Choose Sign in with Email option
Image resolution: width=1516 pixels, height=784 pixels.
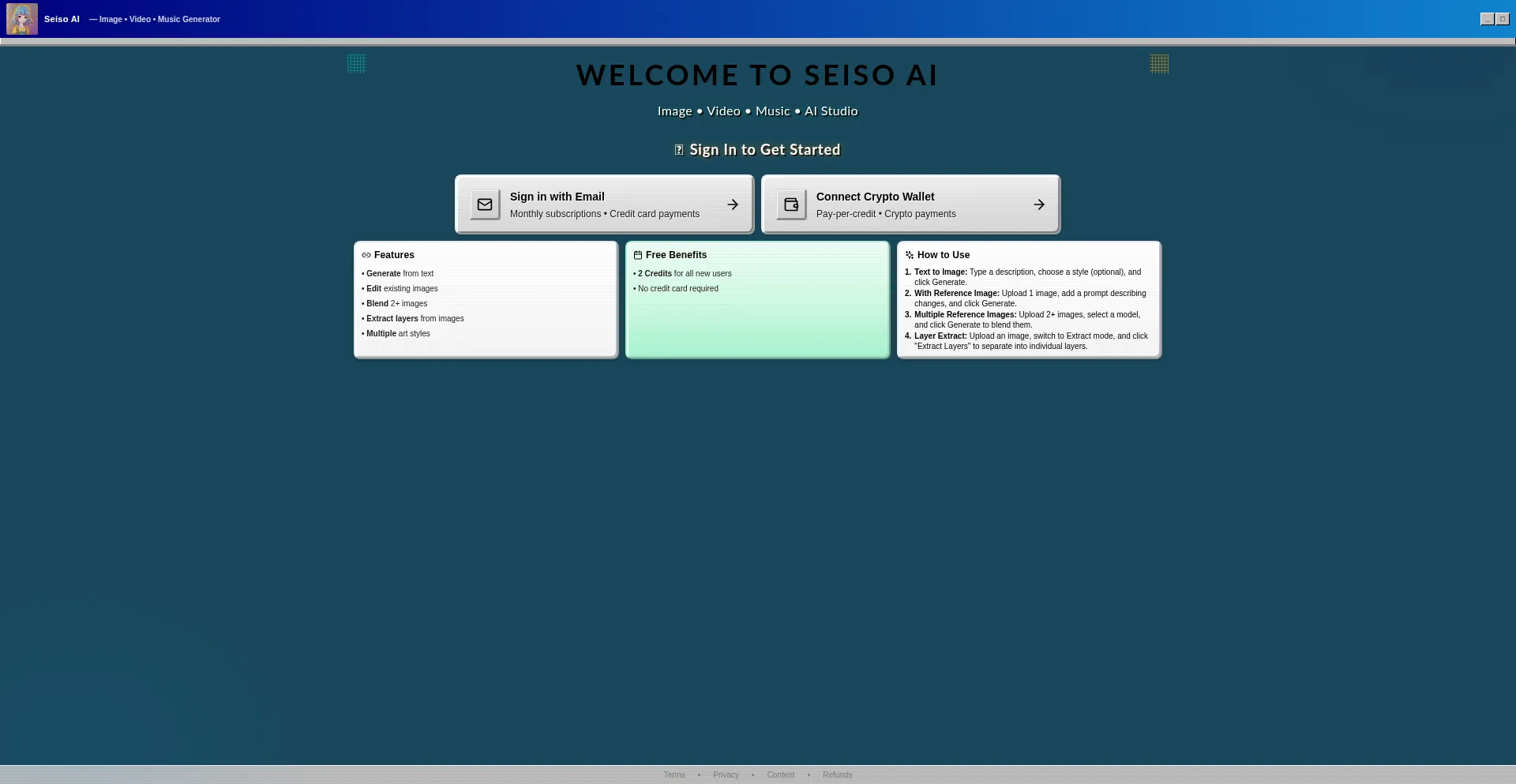(x=604, y=204)
